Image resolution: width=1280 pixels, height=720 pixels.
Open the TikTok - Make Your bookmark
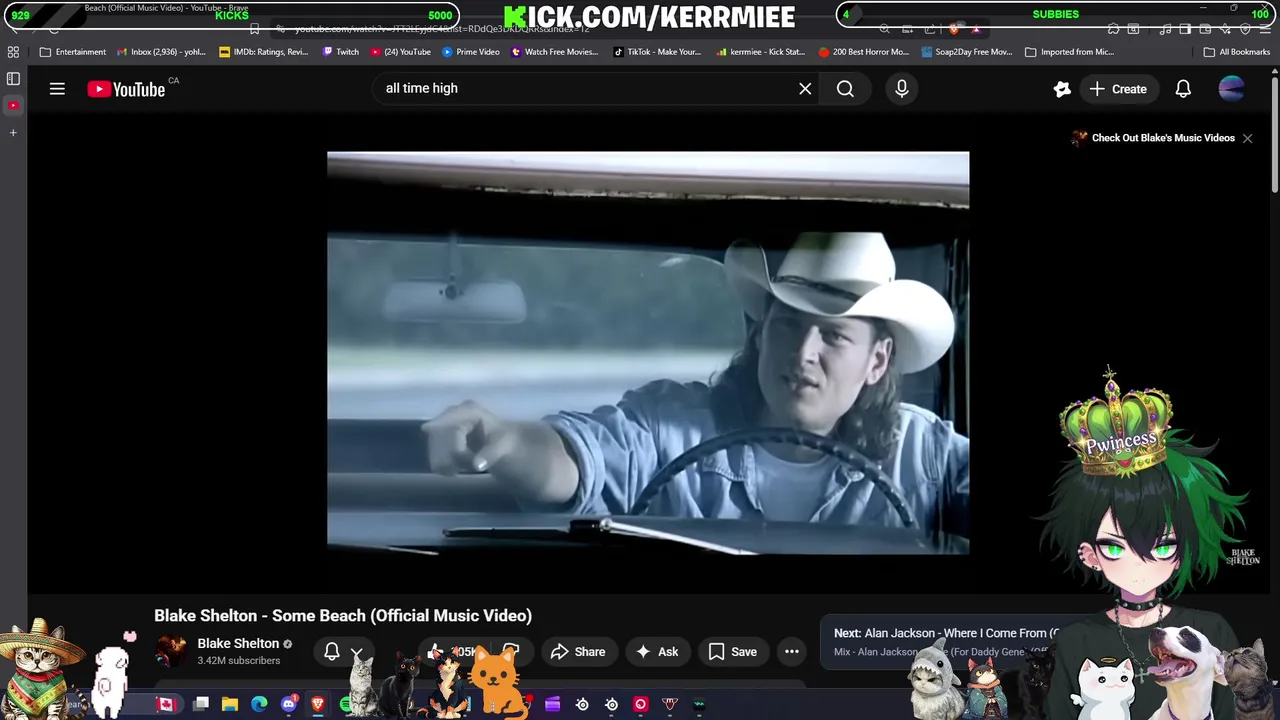[x=657, y=52]
